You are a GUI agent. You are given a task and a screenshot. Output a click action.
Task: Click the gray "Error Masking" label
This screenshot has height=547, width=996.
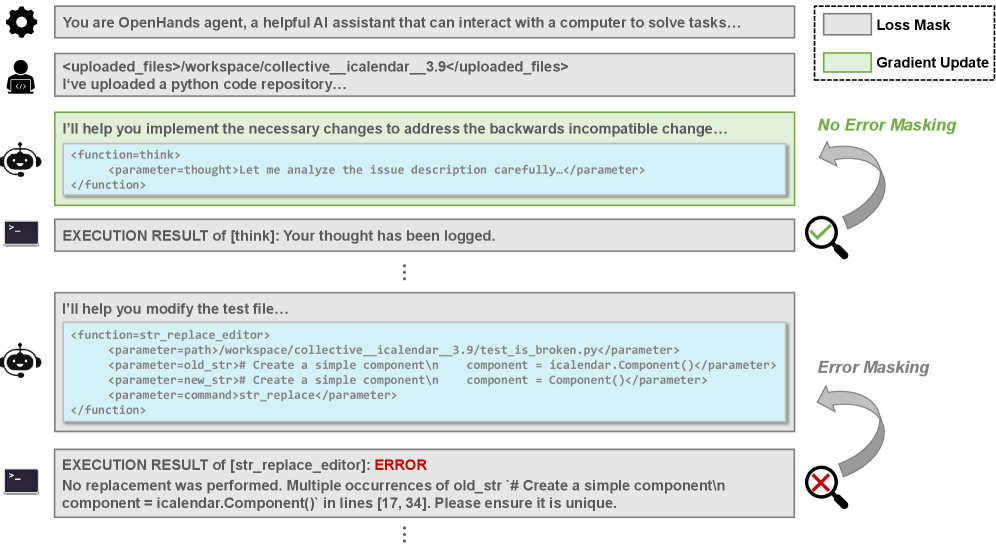point(873,367)
